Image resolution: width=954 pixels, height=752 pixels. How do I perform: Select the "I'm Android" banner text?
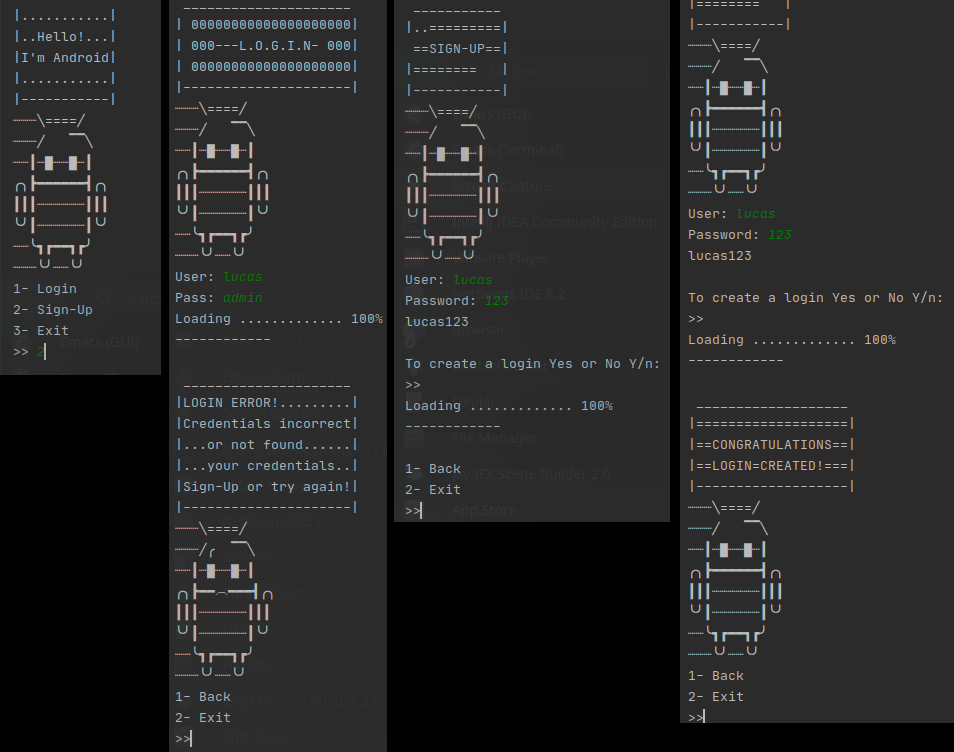click(x=64, y=58)
